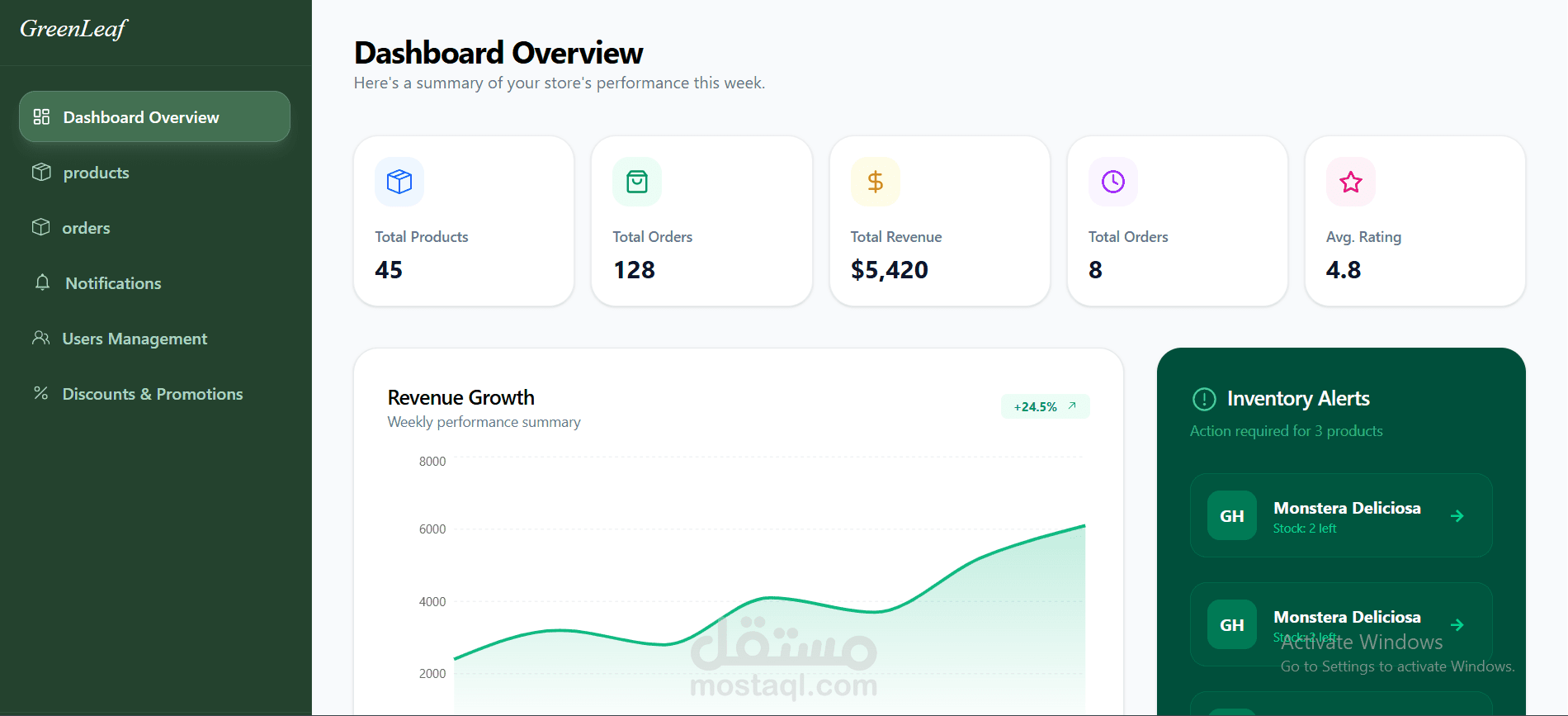Open the second Monstera Deliciosa arrow
The image size is (1568, 716).
pos(1457,624)
